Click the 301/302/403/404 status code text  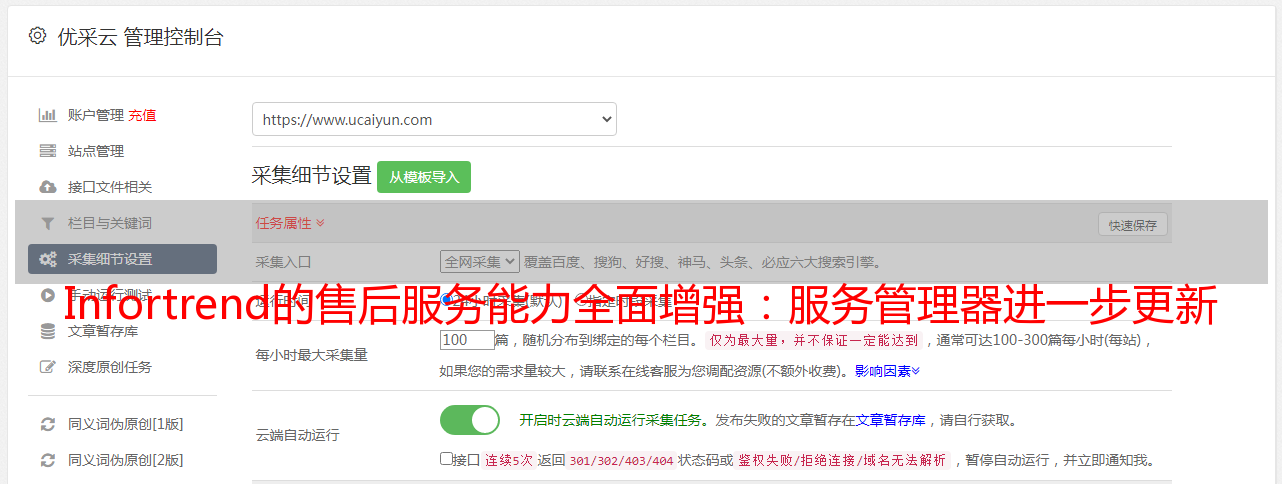pyautogui.click(x=621, y=460)
